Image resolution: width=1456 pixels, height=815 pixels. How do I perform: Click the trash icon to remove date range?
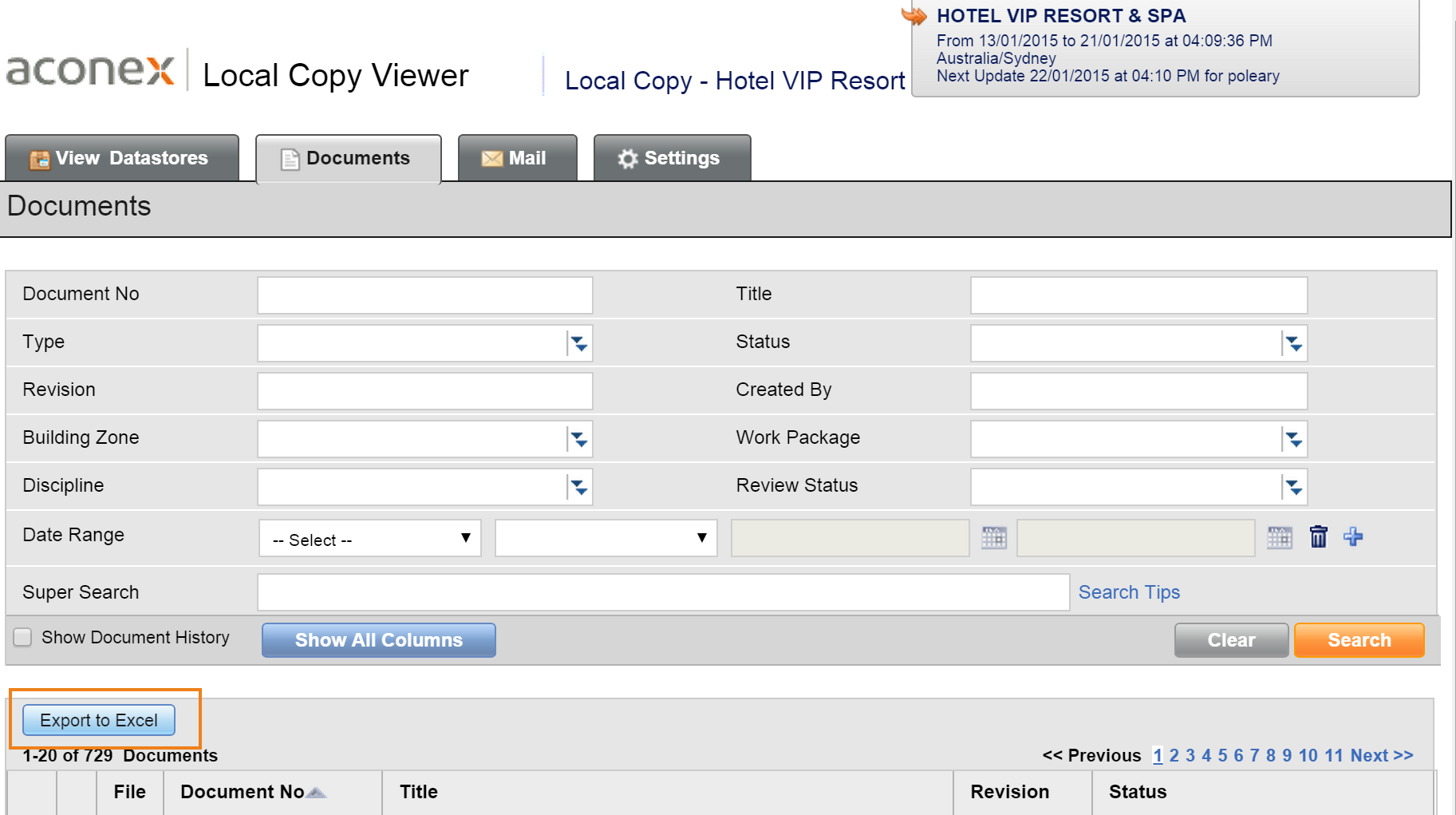coord(1319,536)
